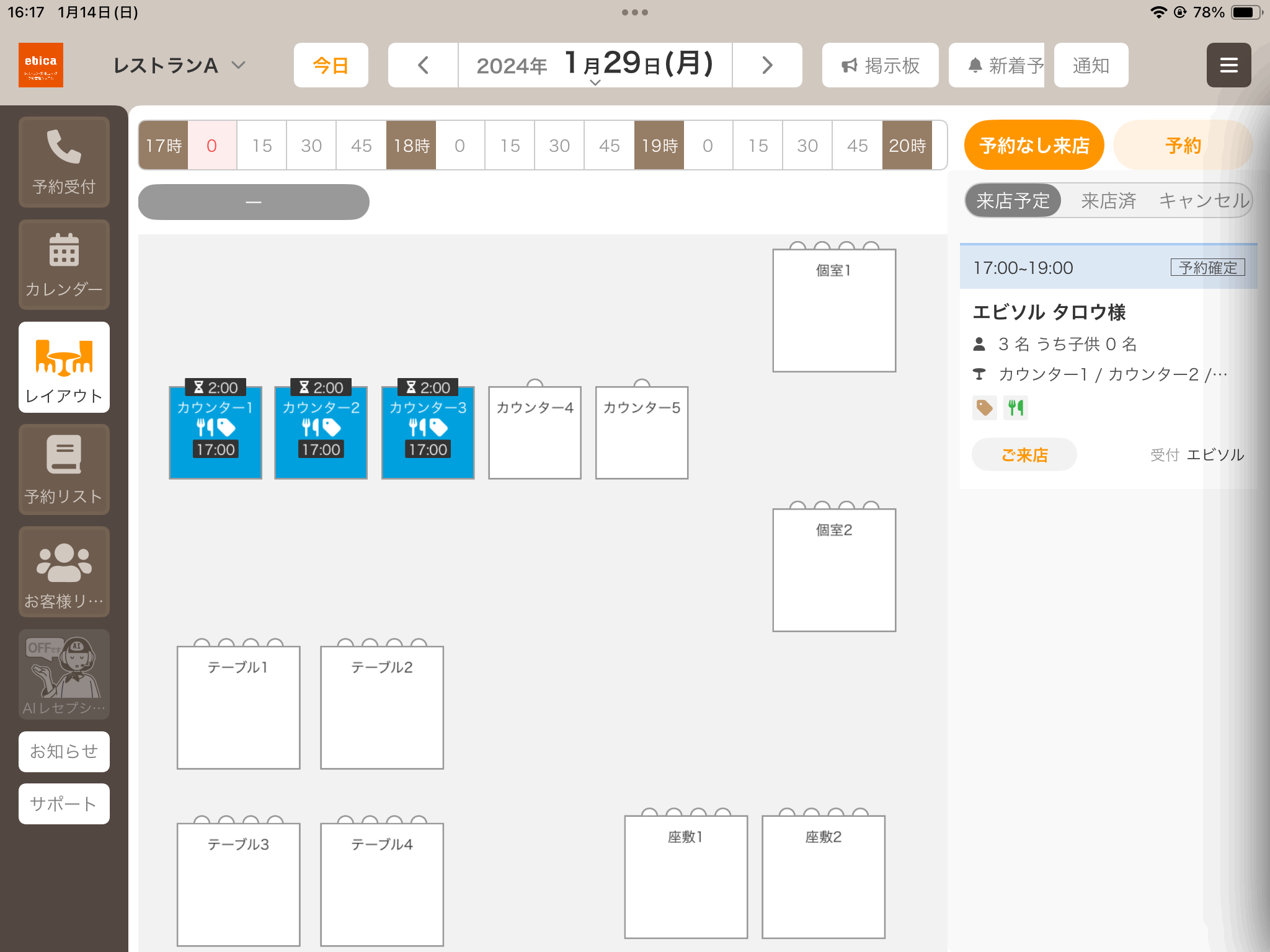This screenshot has height=952, width=1270.
Task: Expand the レストランA store dropdown
Action: coord(179,65)
